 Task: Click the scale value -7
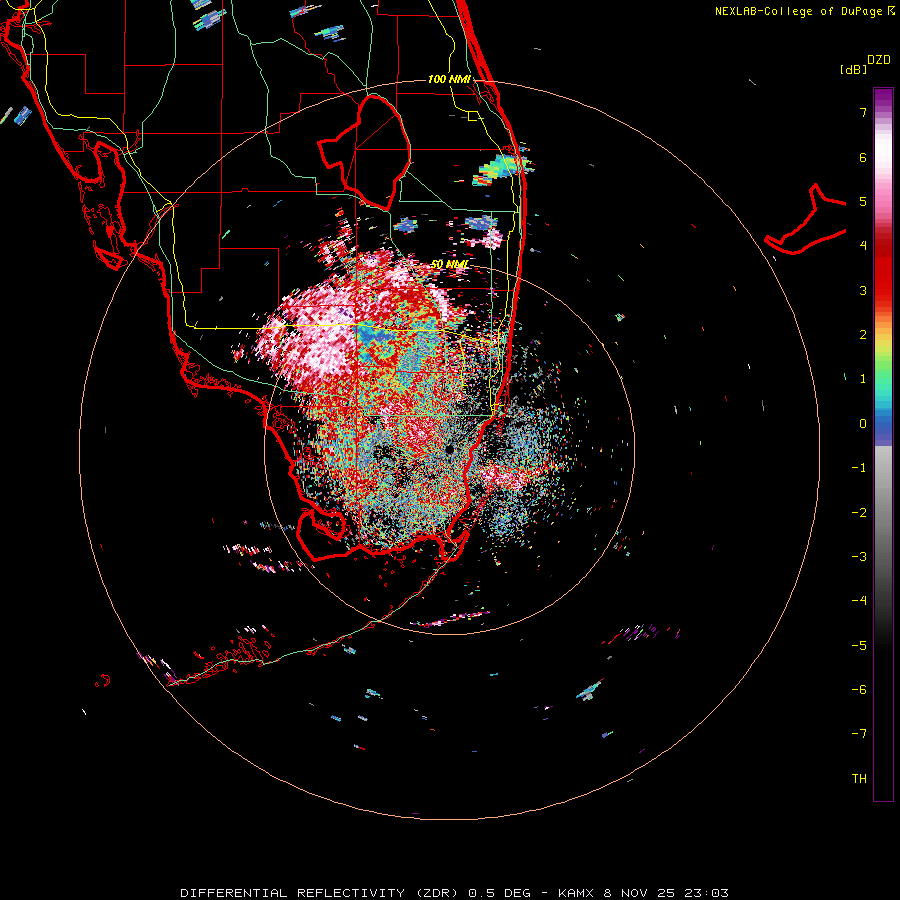859,734
